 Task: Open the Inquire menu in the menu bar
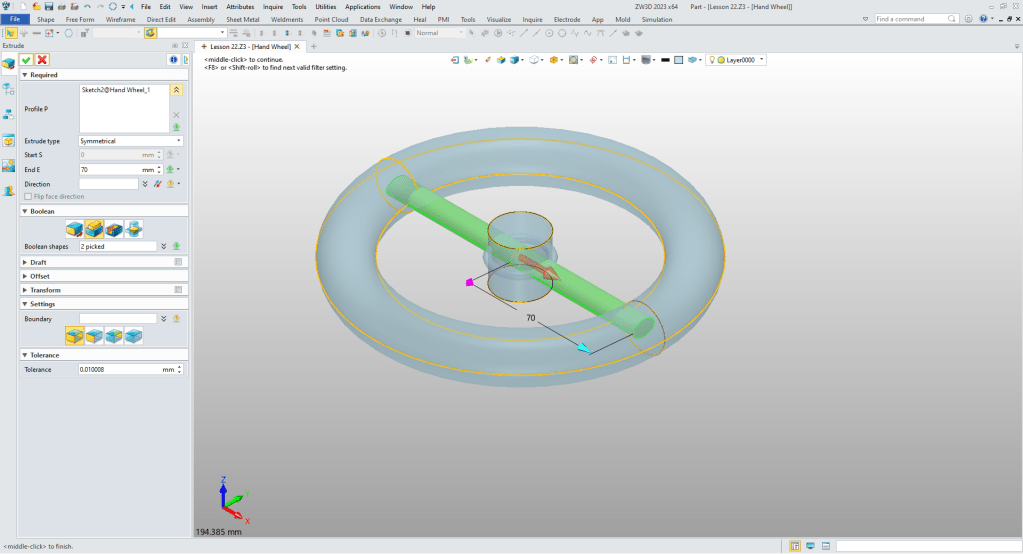(273, 6)
